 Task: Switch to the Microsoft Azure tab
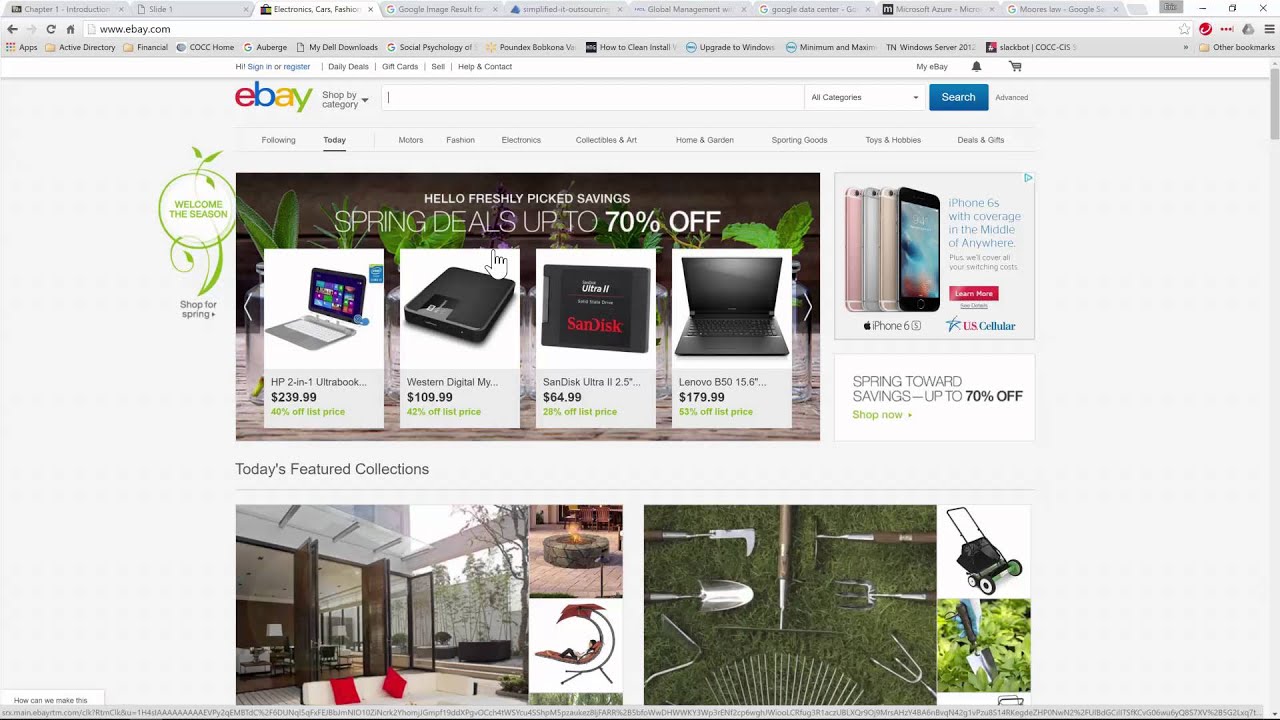tap(940, 9)
